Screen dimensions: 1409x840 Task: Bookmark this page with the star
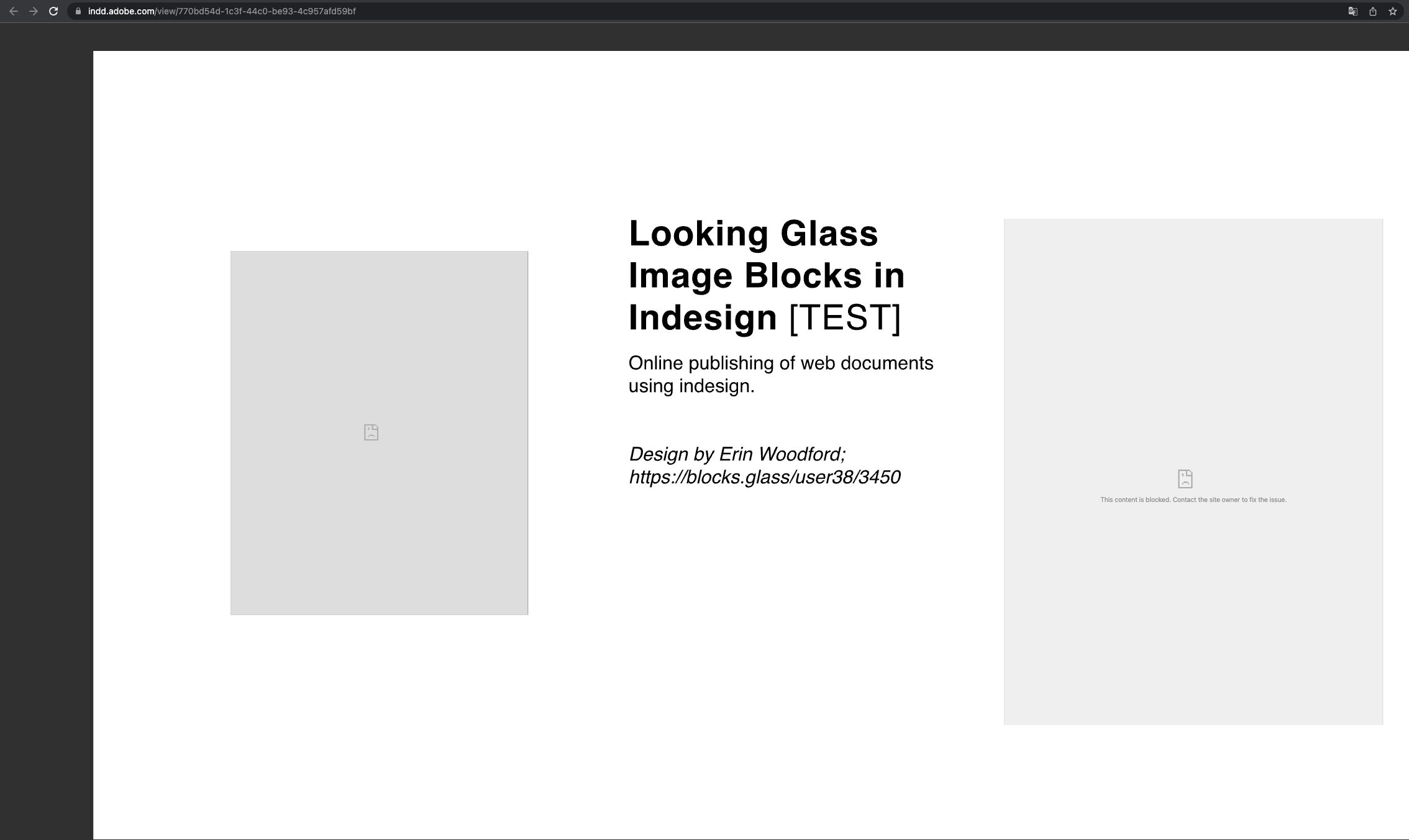pyautogui.click(x=1393, y=11)
